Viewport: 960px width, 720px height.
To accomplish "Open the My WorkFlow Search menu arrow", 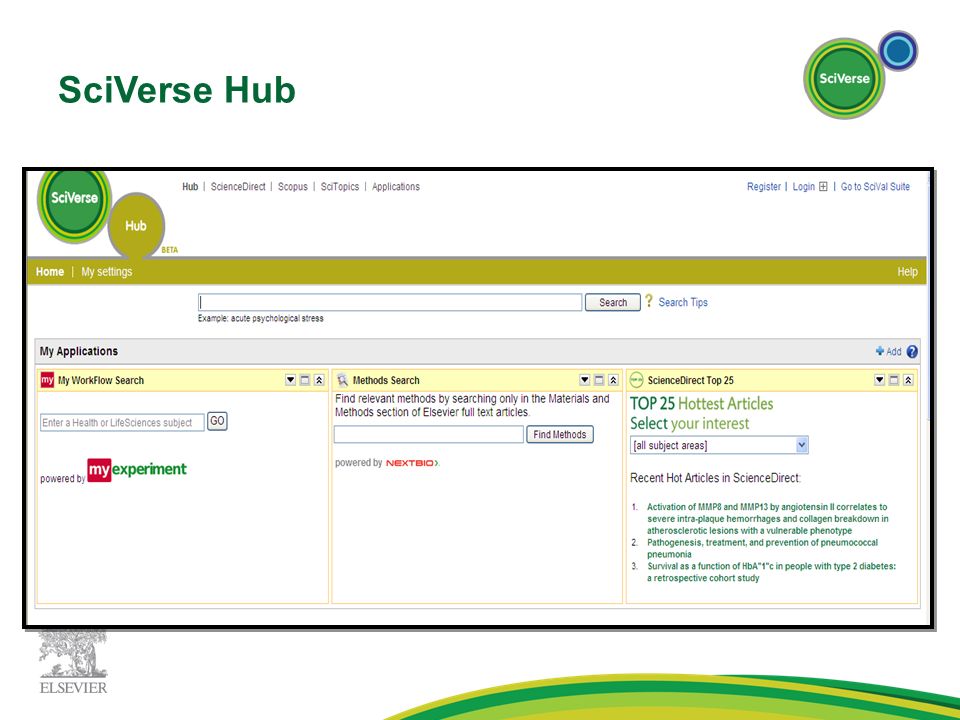I will (290, 380).
